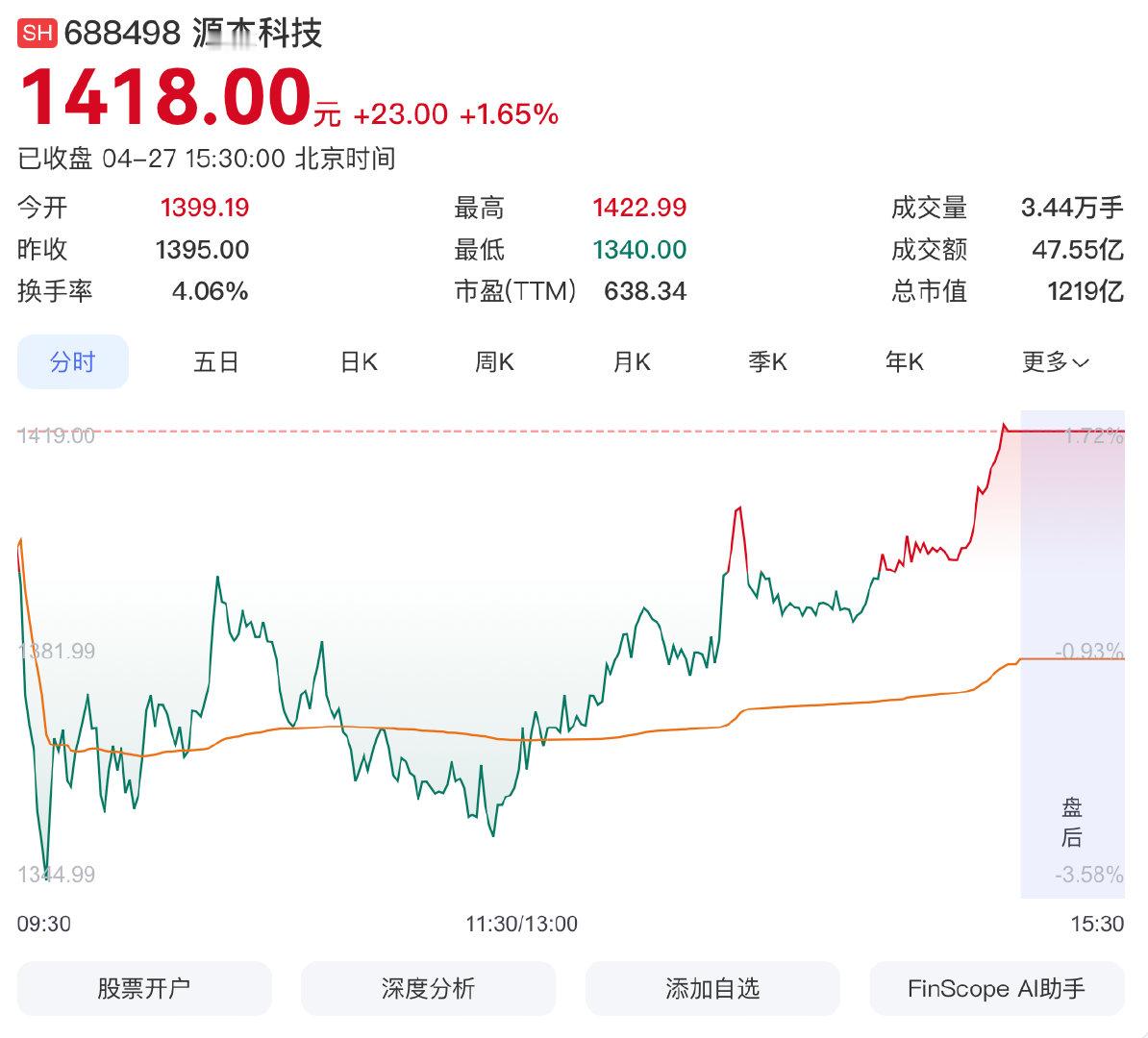
Task: Click the -0.93% axis label
Action: [x=1088, y=651]
